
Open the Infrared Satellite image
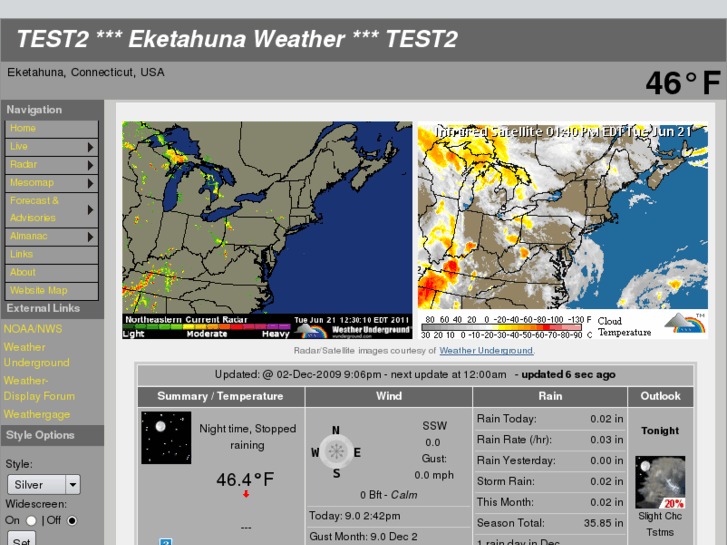[x=563, y=230]
